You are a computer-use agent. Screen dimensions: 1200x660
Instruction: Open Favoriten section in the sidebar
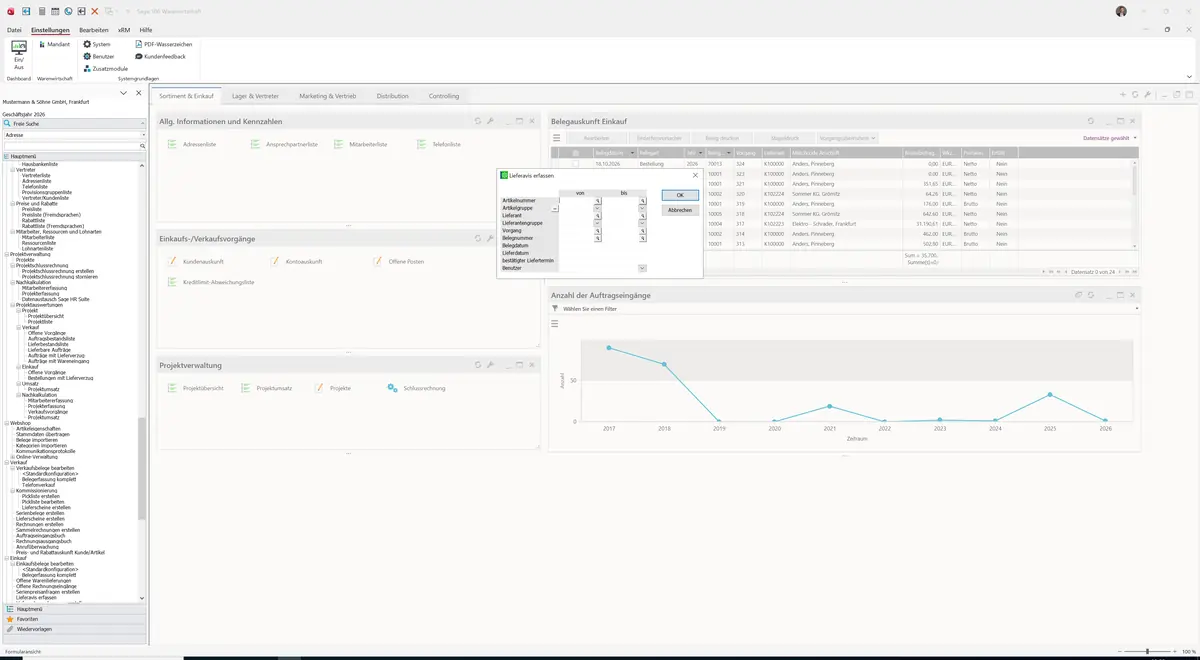(x=73, y=619)
